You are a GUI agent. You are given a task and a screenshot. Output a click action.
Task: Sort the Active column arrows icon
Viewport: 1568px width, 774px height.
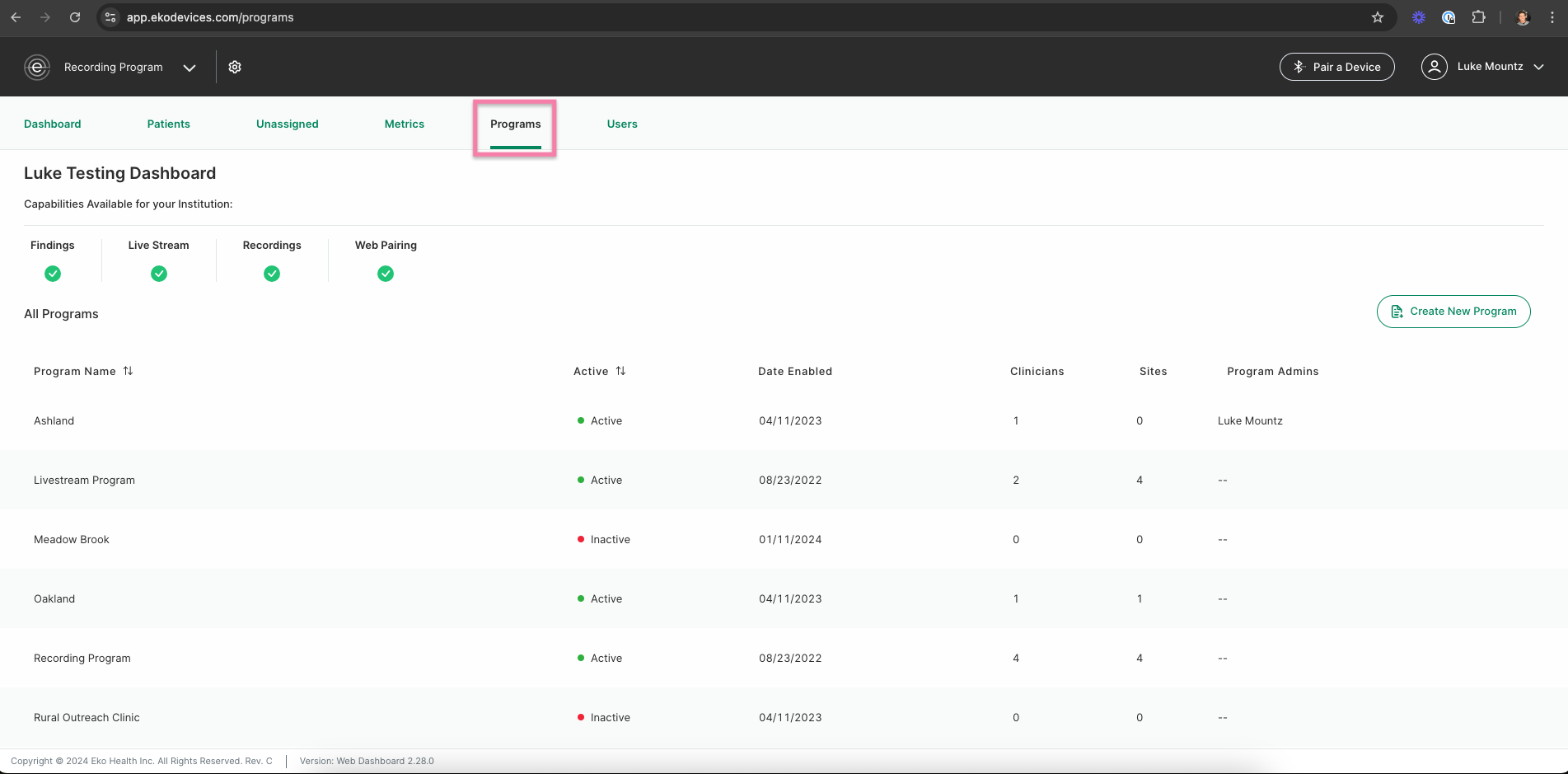[x=620, y=371]
